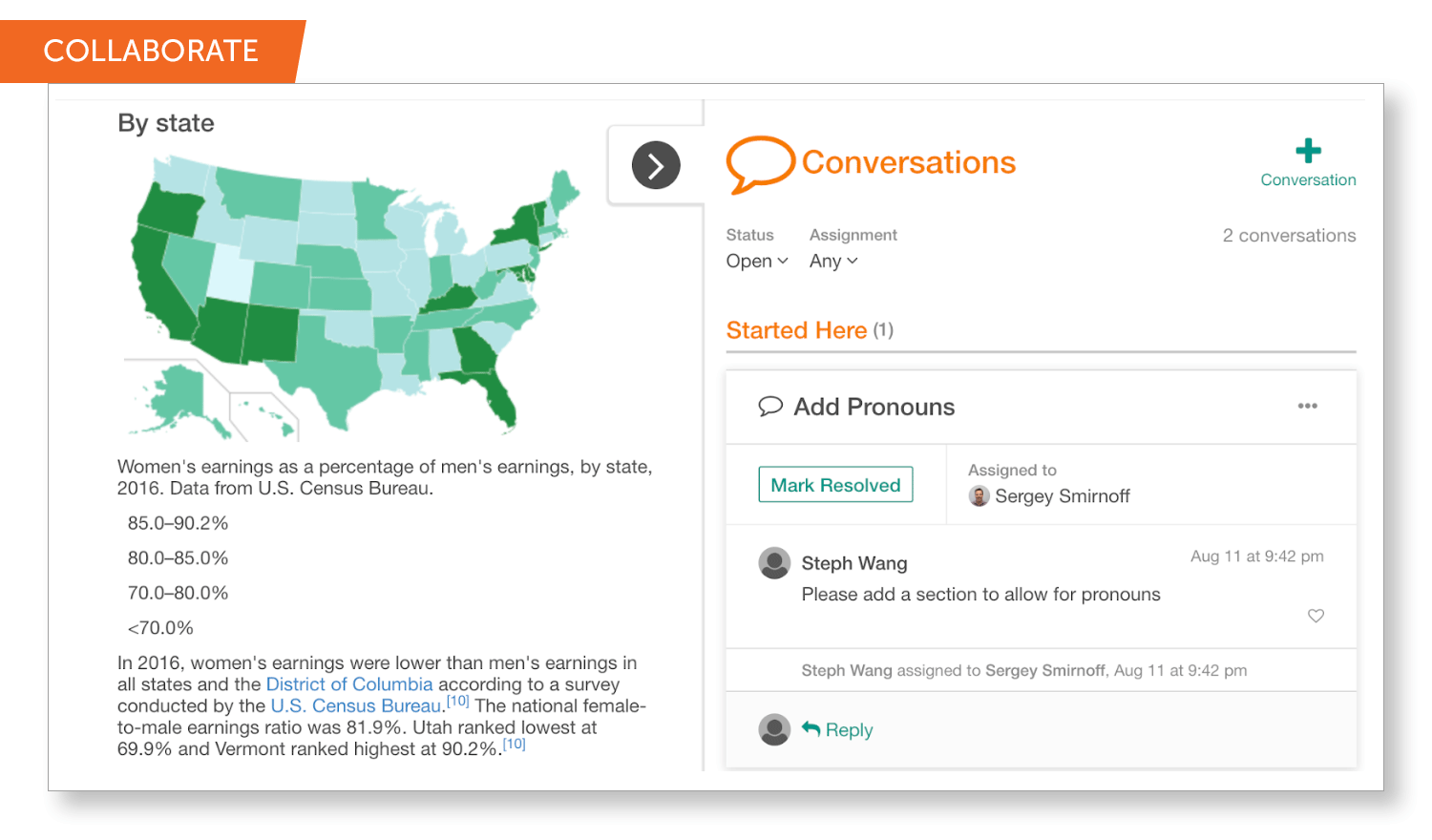Viewport: 1432px width, 840px height.
Task: Click the reply arrow icon
Action: pyautogui.click(x=811, y=728)
